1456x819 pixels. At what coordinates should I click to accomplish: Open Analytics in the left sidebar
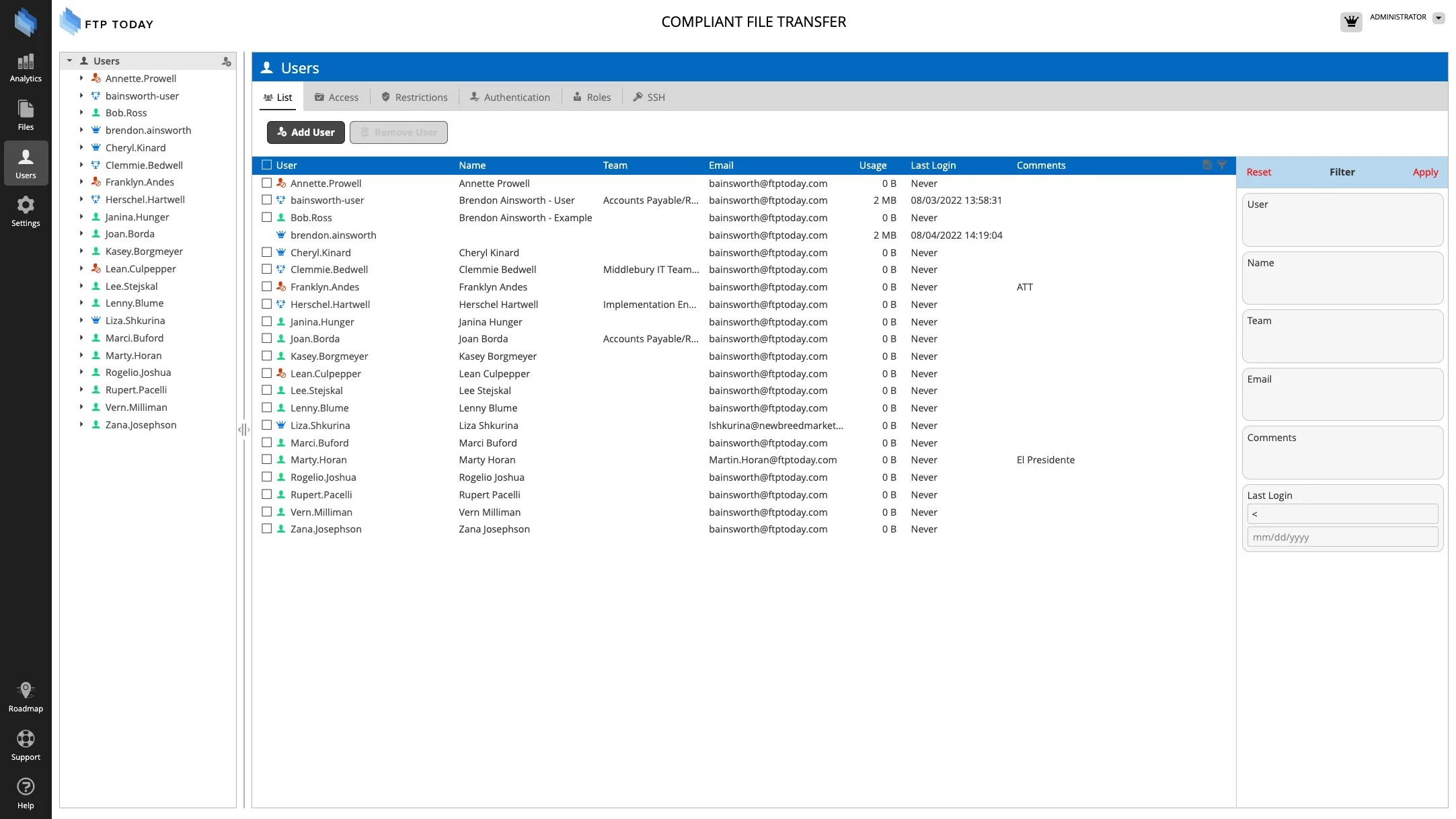pyautogui.click(x=26, y=67)
